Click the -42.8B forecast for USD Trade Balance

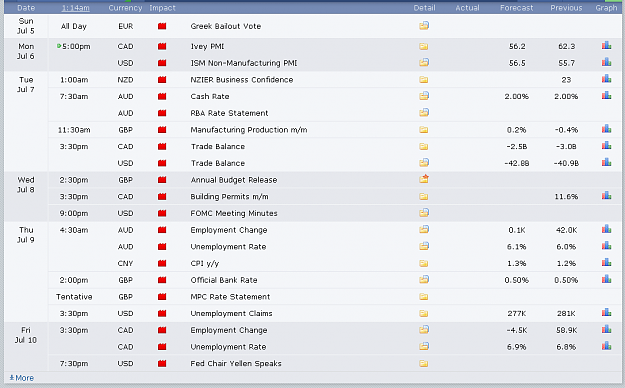tap(517, 163)
